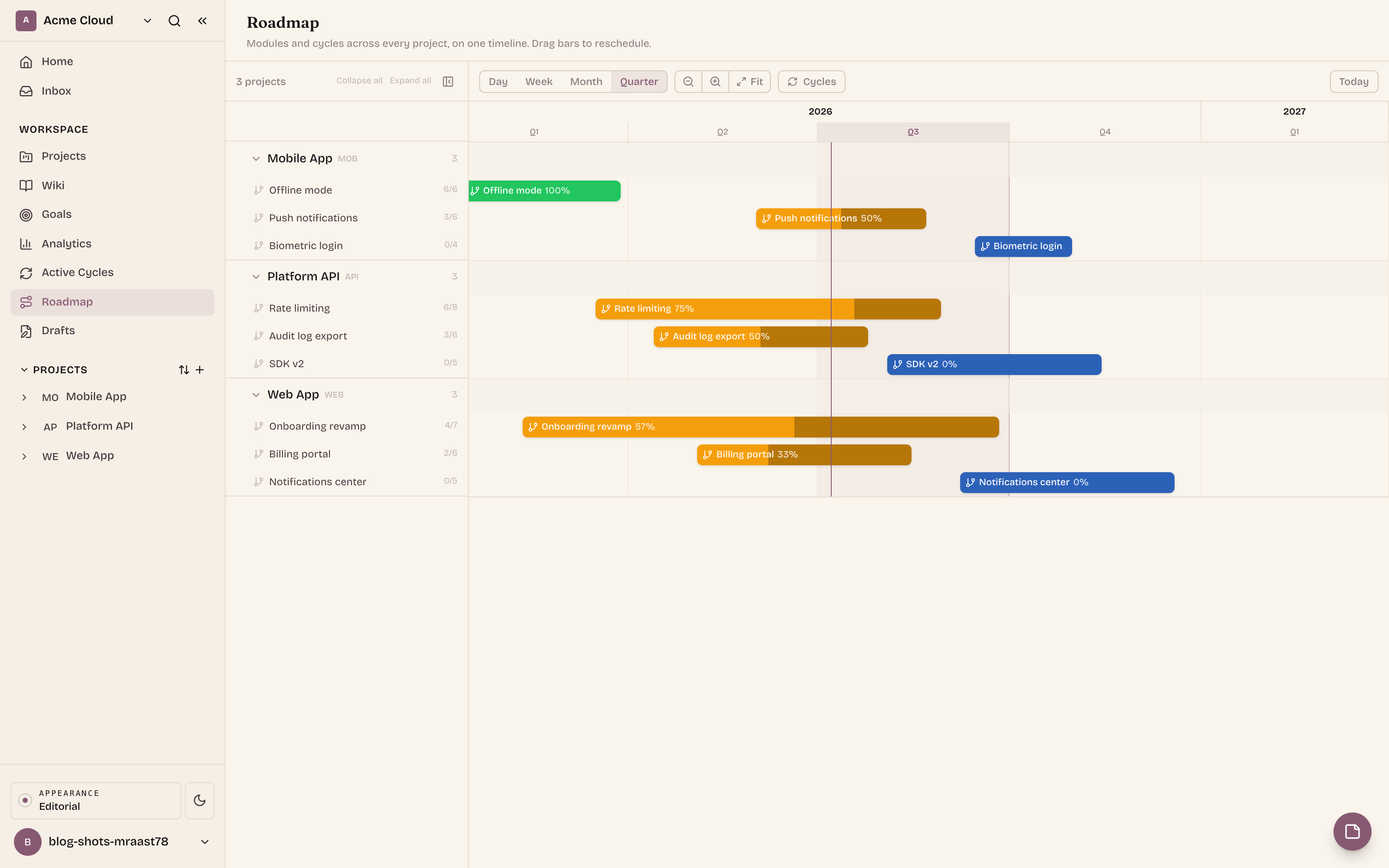The height and width of the screenshot is (868, 1389).
Task: Expand Platform API in sidebar projects
Action: tap(24, 427)
